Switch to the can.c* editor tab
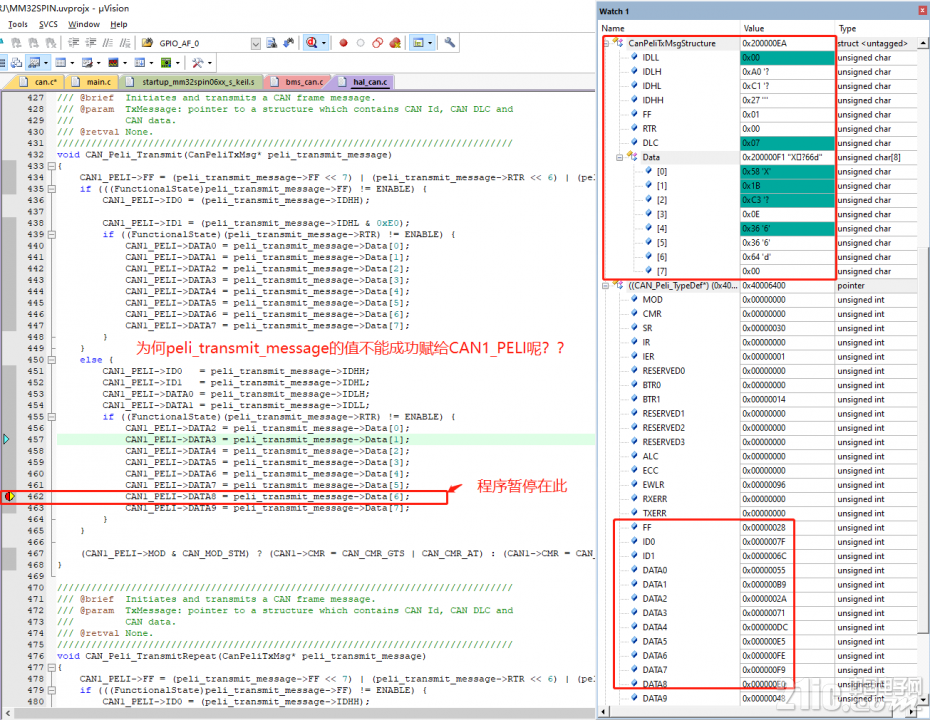Screen dimensions: 930x720 [x=39, y=82]
